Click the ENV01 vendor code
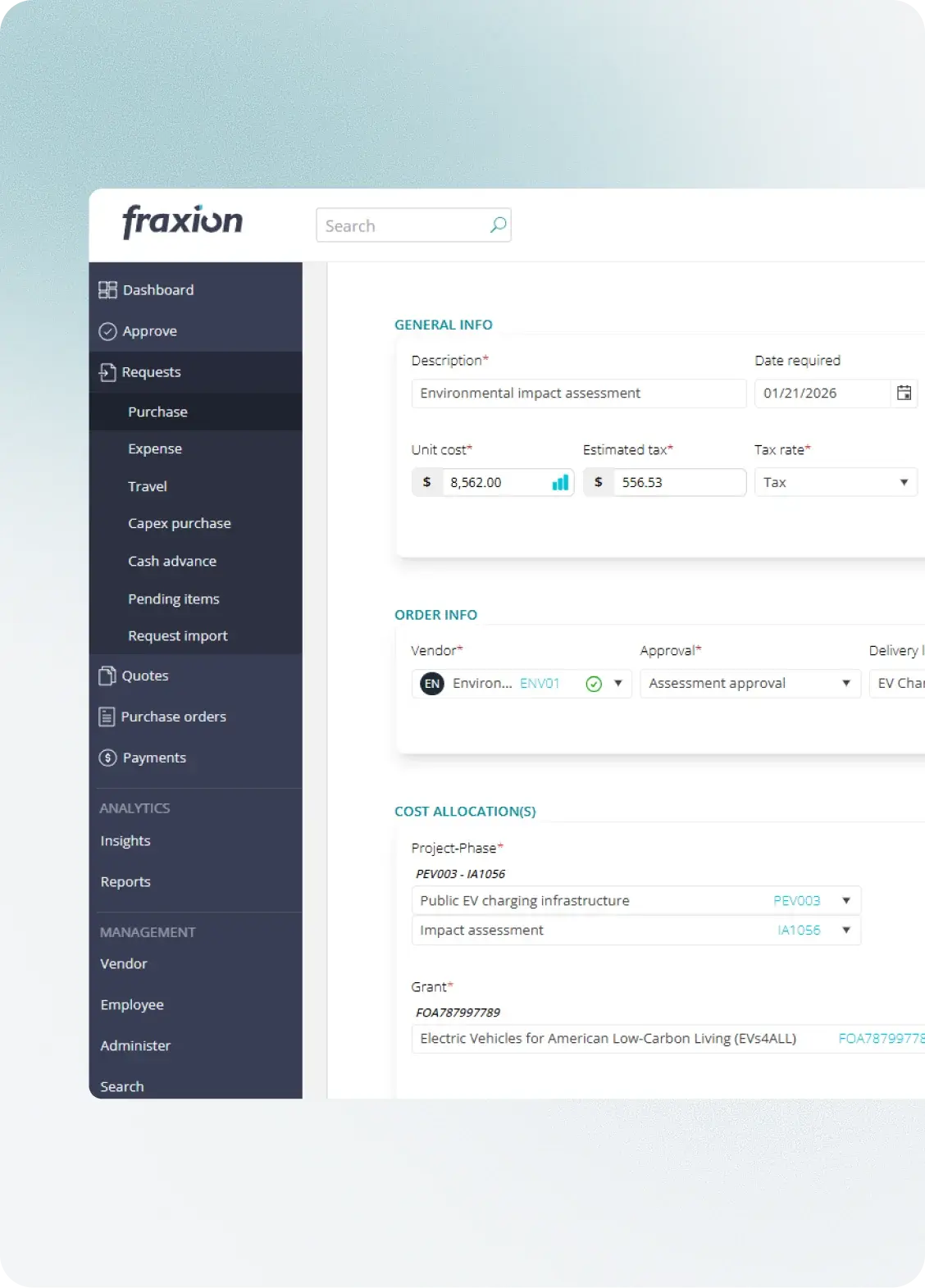Image resolution: width=925 pixels, height=1288 pixels. [540, 683]
